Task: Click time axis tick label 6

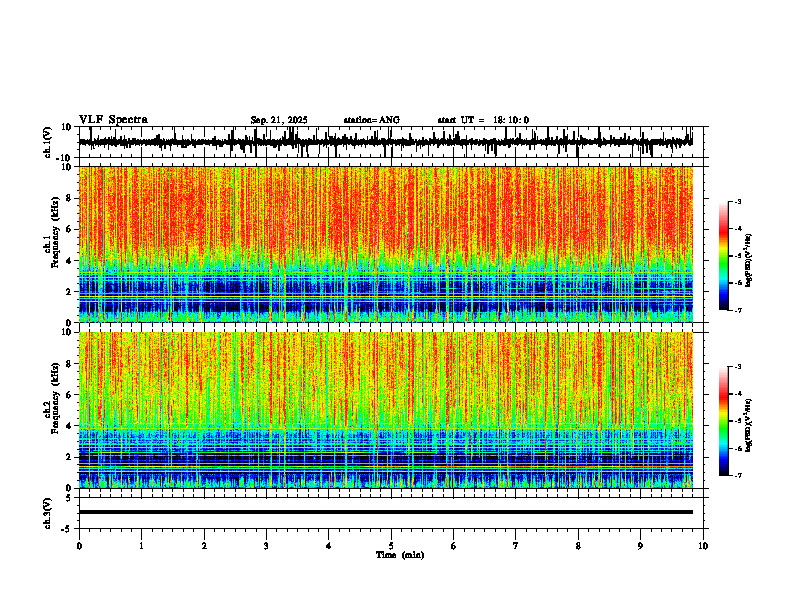Action: click(x=453, y=546)
